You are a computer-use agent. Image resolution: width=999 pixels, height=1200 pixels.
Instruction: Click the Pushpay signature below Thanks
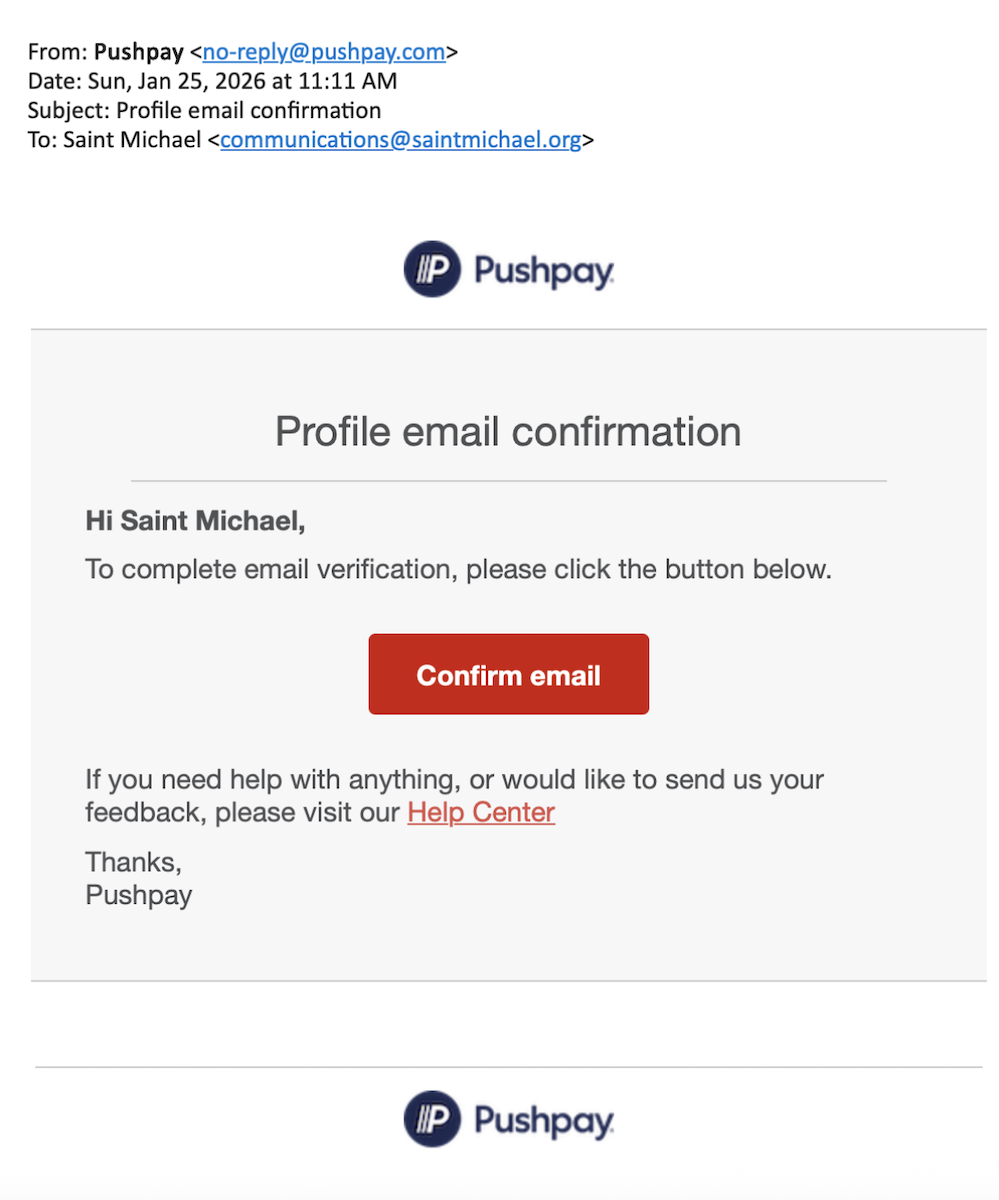139,894
